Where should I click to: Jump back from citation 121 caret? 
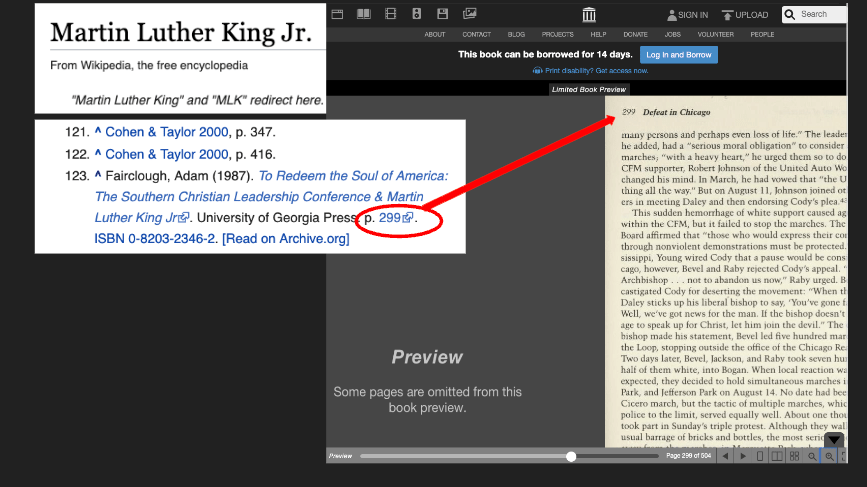click(x=98, y=130)
